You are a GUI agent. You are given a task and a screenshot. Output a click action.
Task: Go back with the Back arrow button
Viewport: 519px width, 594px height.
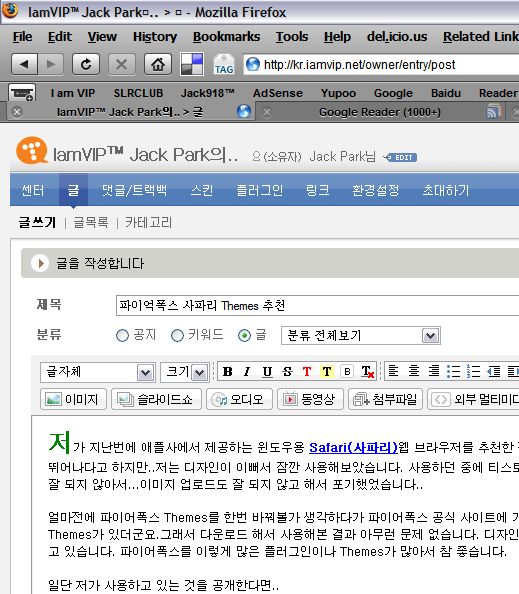pos(25,64)
